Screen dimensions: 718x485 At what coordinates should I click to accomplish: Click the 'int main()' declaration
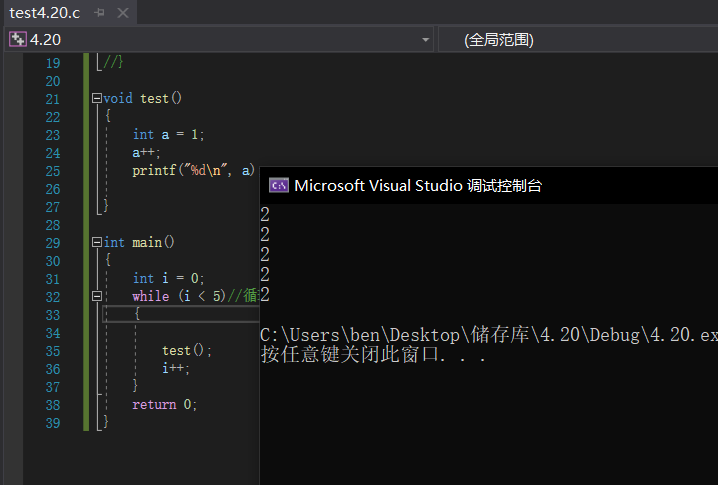pyautogui.click(x=139, y=242)
